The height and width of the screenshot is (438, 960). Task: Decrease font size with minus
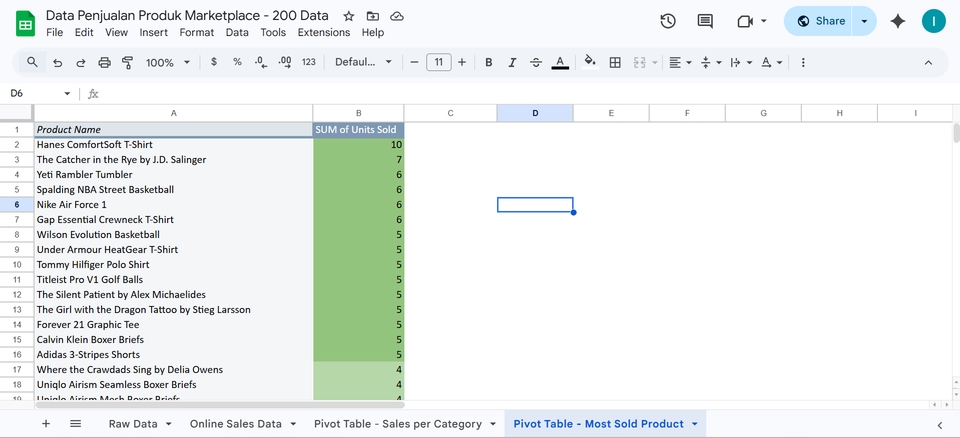click(x=414, y=62)
